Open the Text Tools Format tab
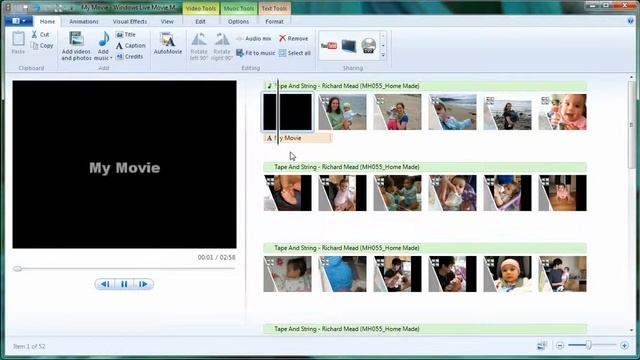 pyautogui.click(x=274, y=21)
